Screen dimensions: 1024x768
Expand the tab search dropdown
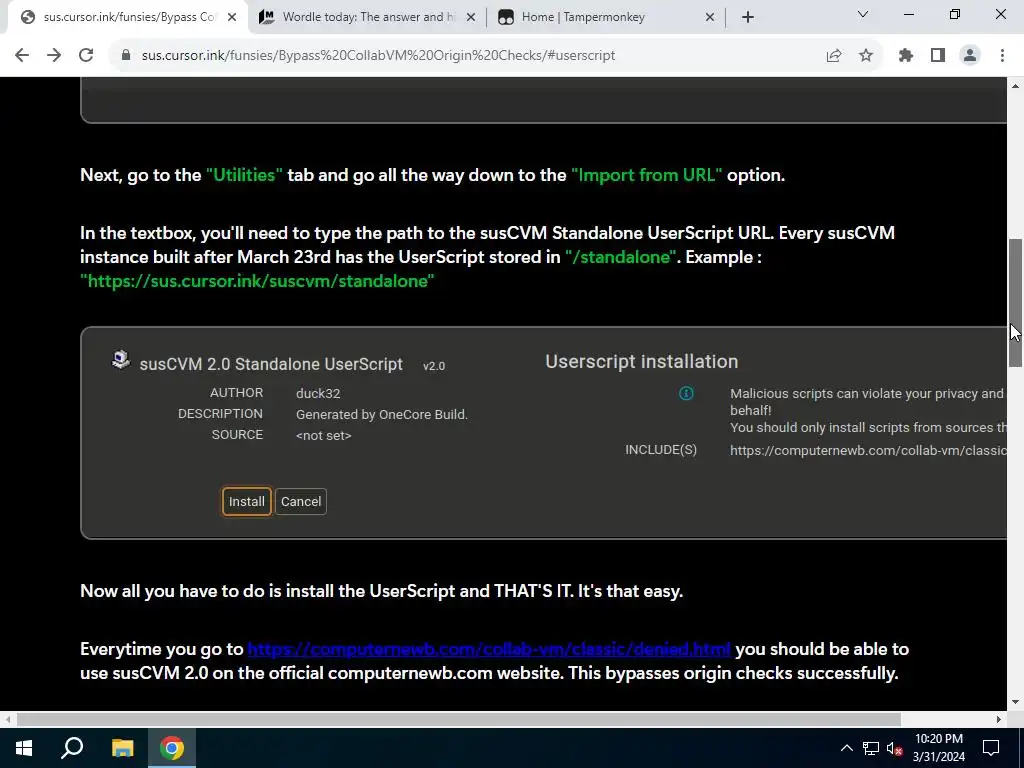863,14
